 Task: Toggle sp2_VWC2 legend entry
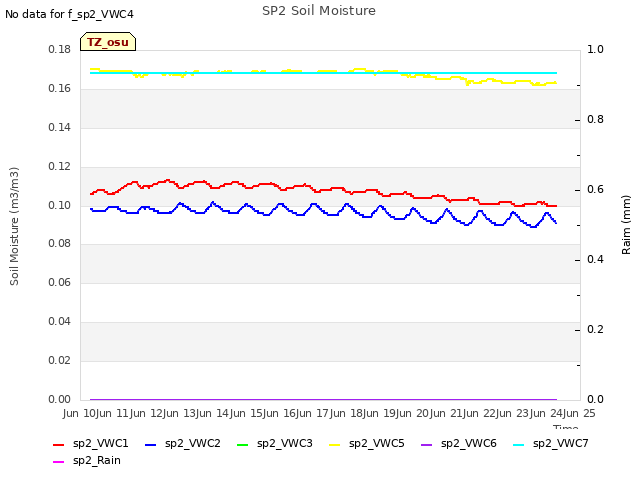click(x=182, y=443)
